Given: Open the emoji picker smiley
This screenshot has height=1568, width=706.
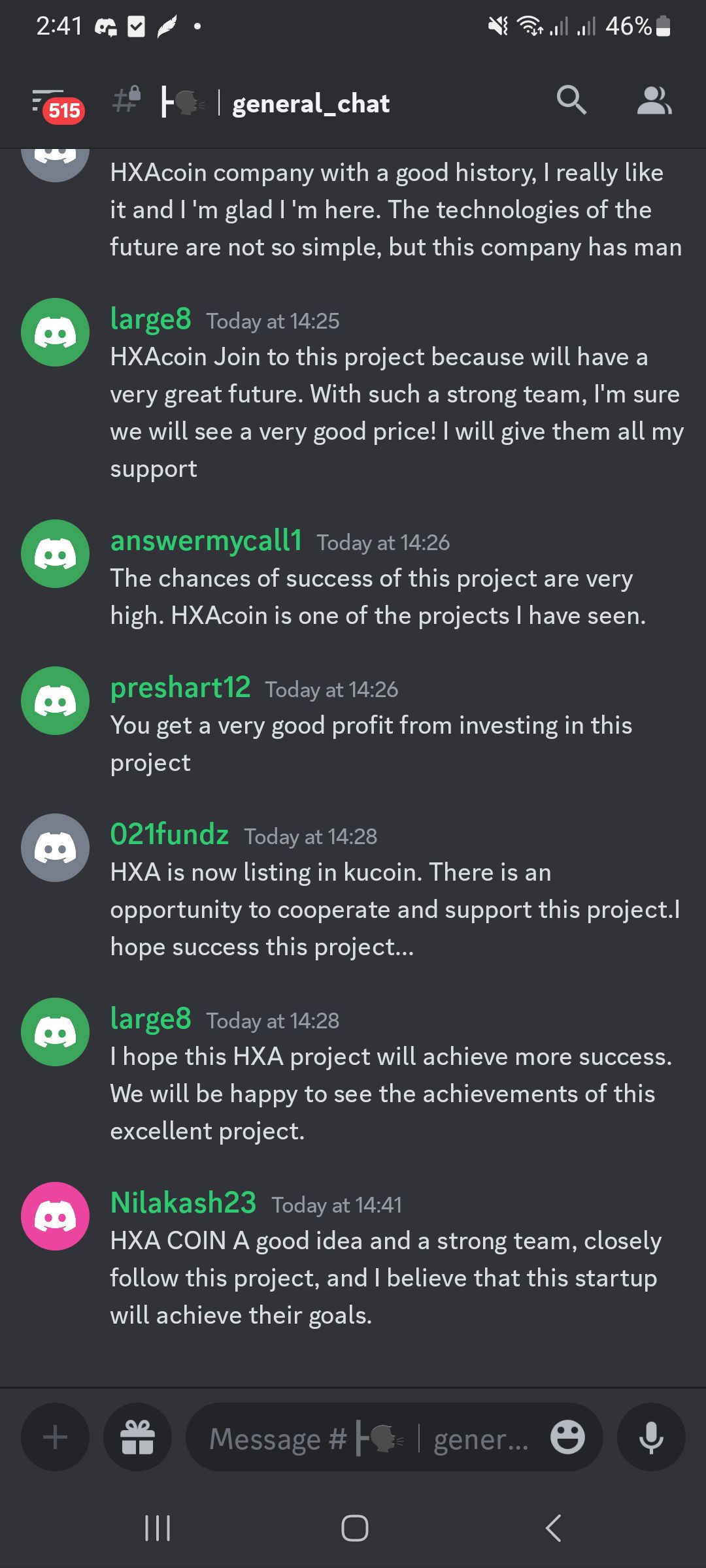Looking at the screenshot, I should coord(567,1437).
